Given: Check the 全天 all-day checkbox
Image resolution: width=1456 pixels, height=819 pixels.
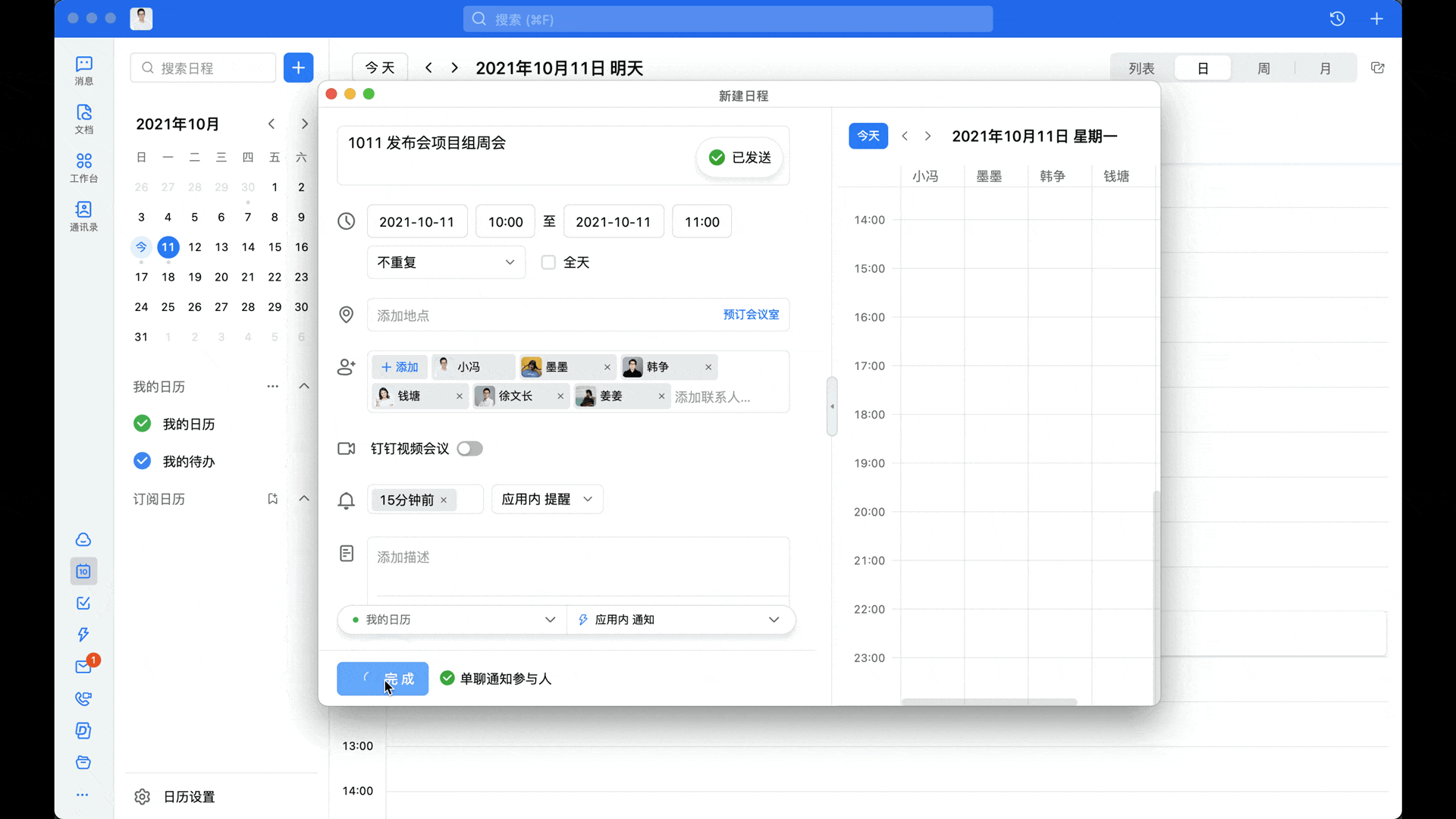Looking at the screenshot, I should (548, 262).
